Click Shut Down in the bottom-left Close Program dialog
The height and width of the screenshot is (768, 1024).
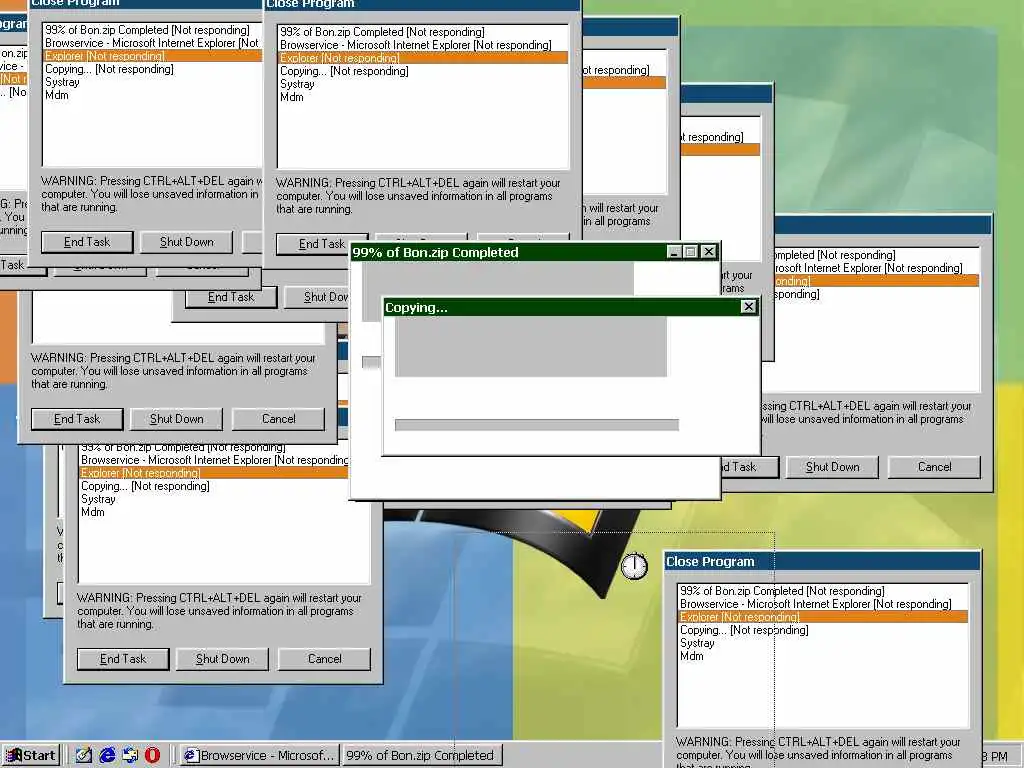[223, 659]
